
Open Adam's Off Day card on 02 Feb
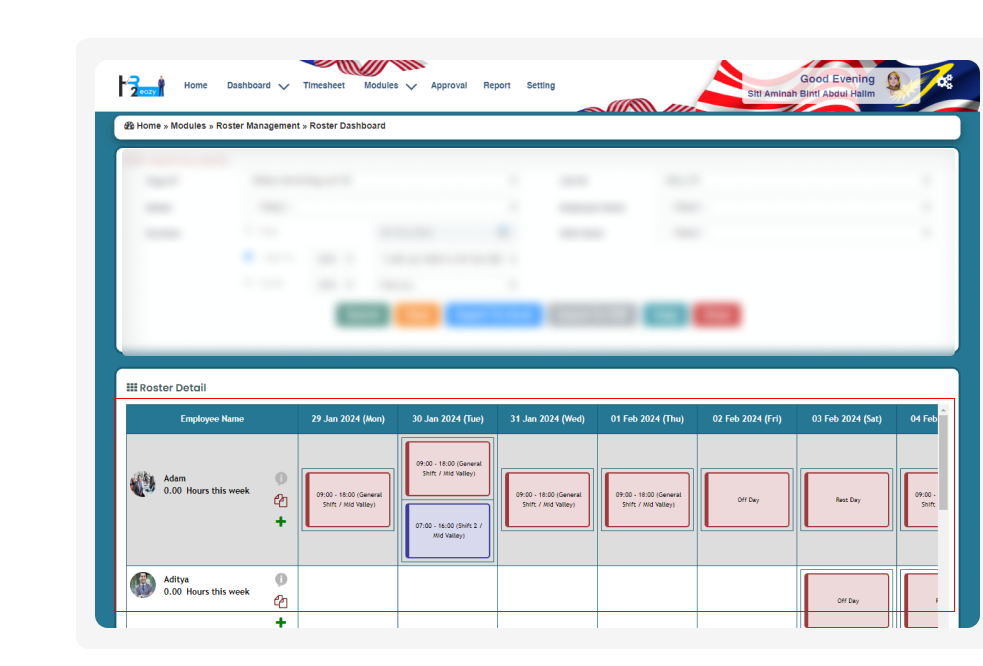[x=747, y=499]
